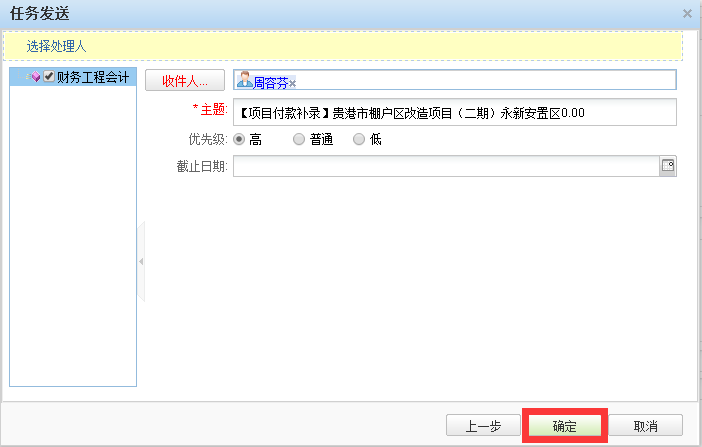Click the 选择处理人 heading text

[56, 46]
